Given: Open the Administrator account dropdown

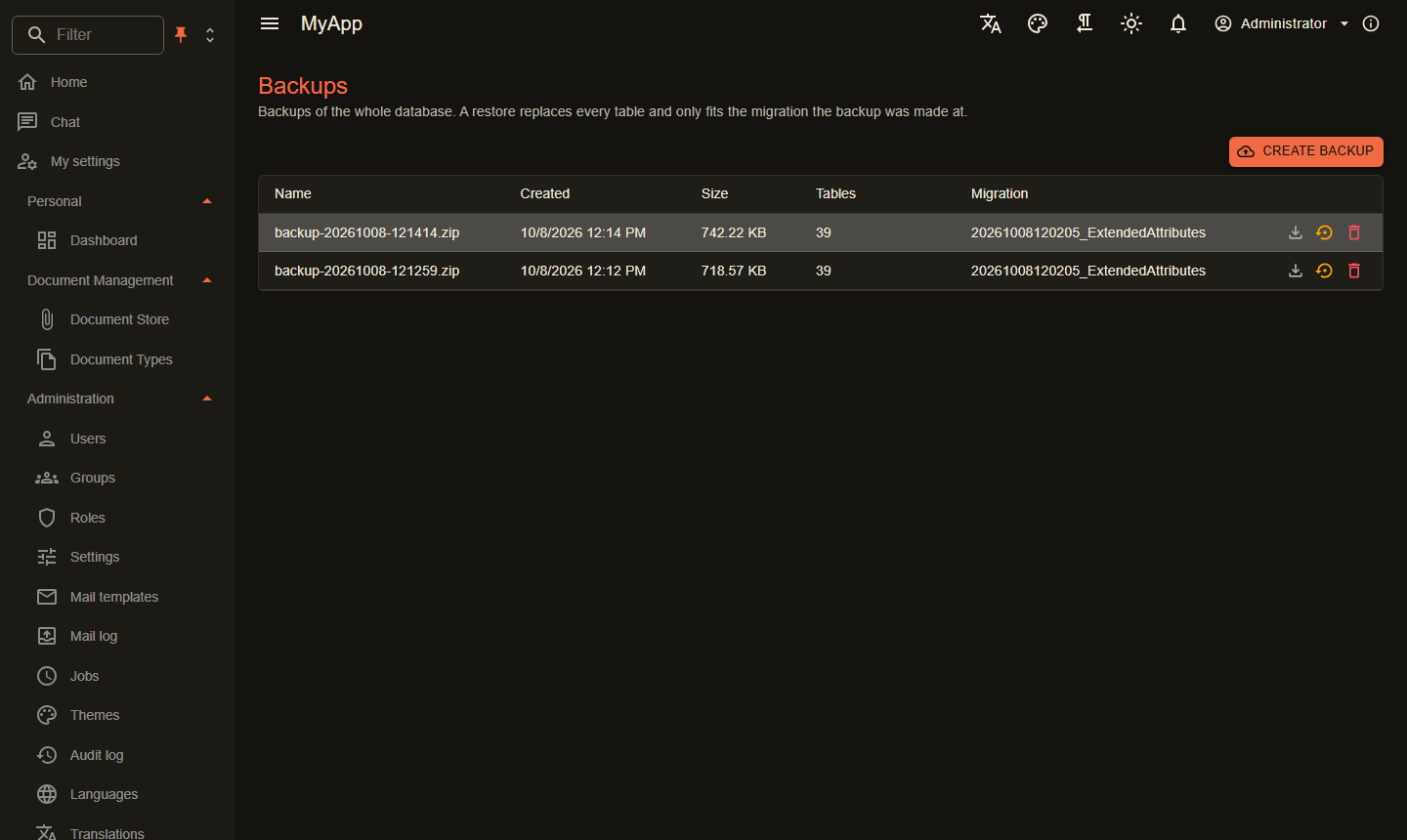Looking at the screenshot, I should click(x=1282, y=23).
